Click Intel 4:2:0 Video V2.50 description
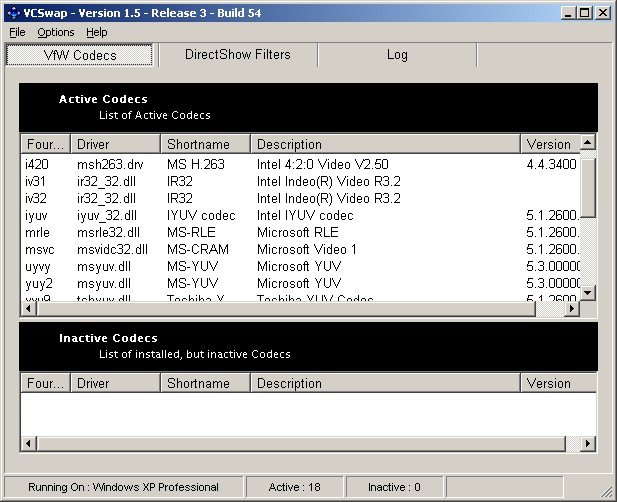This screenshot has height=502, width=617. (323, 164)
